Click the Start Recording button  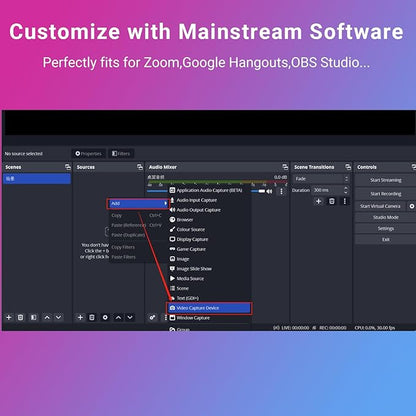(x=385, y=194)
